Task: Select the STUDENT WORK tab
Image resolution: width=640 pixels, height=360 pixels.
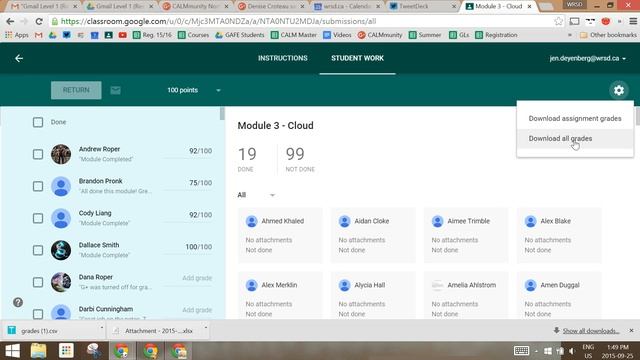Action: pos(357,58)
